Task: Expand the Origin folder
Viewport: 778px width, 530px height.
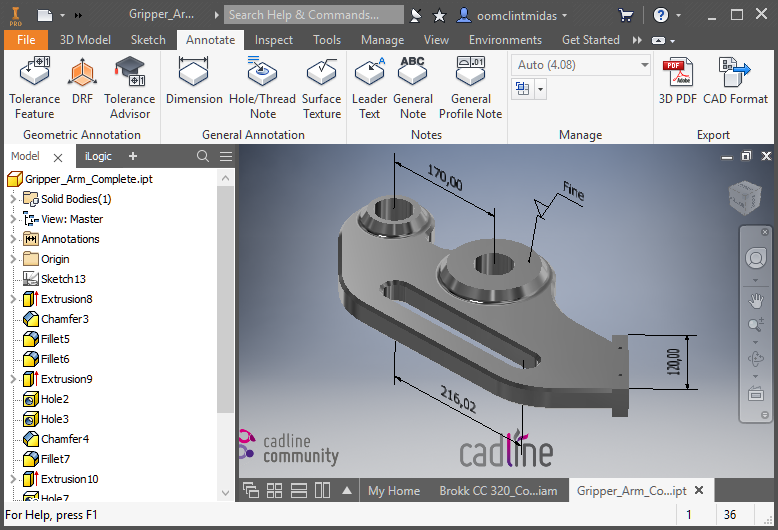Action: pyautogui.click(x=13, y=259)
